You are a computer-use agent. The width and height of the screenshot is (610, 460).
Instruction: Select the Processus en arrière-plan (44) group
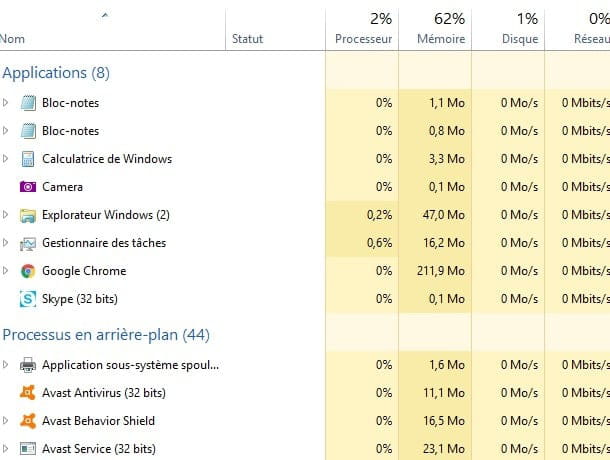click(x=106, y=335)
